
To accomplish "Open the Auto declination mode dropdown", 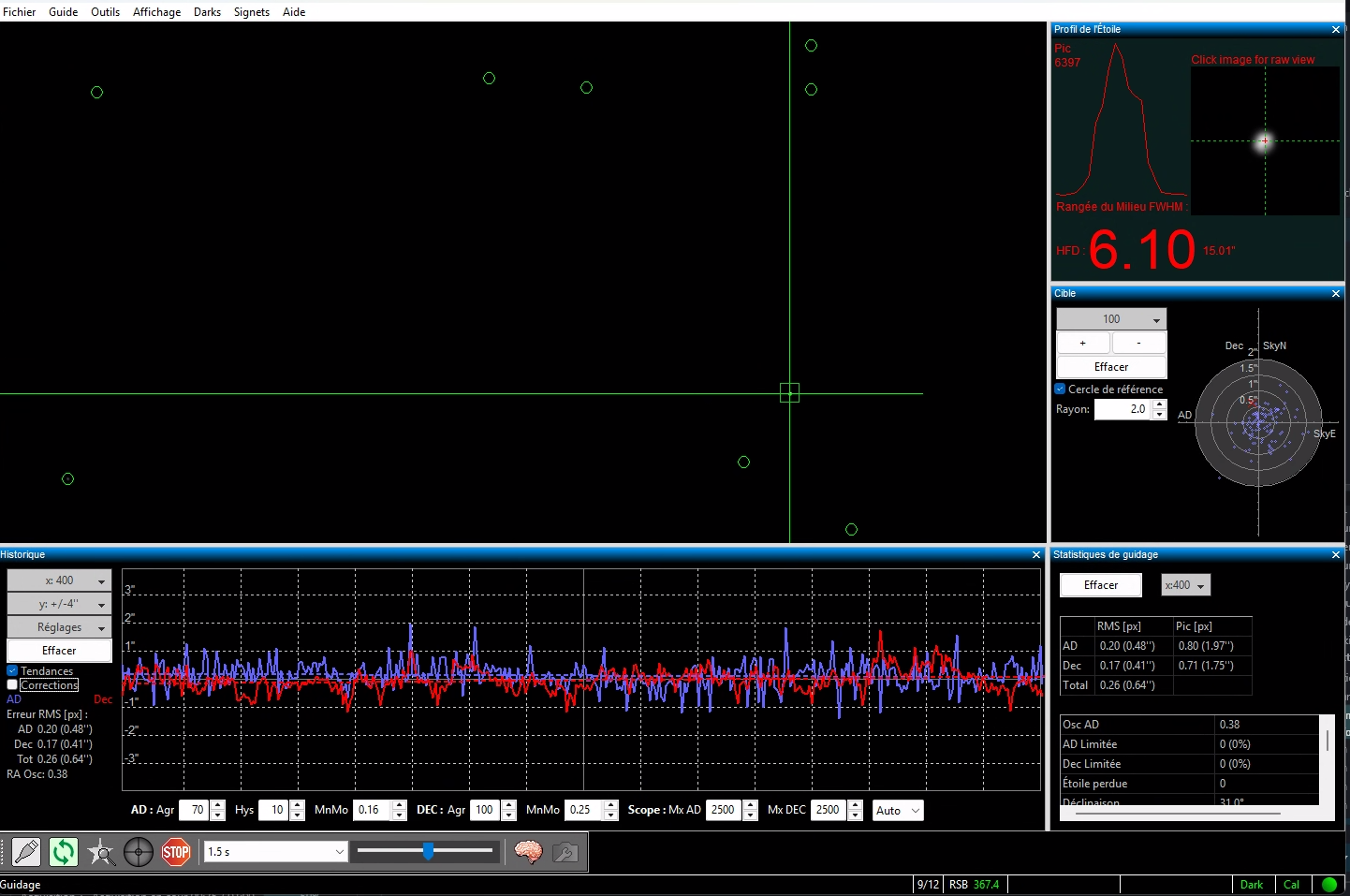I will click(x=898, y=810).
